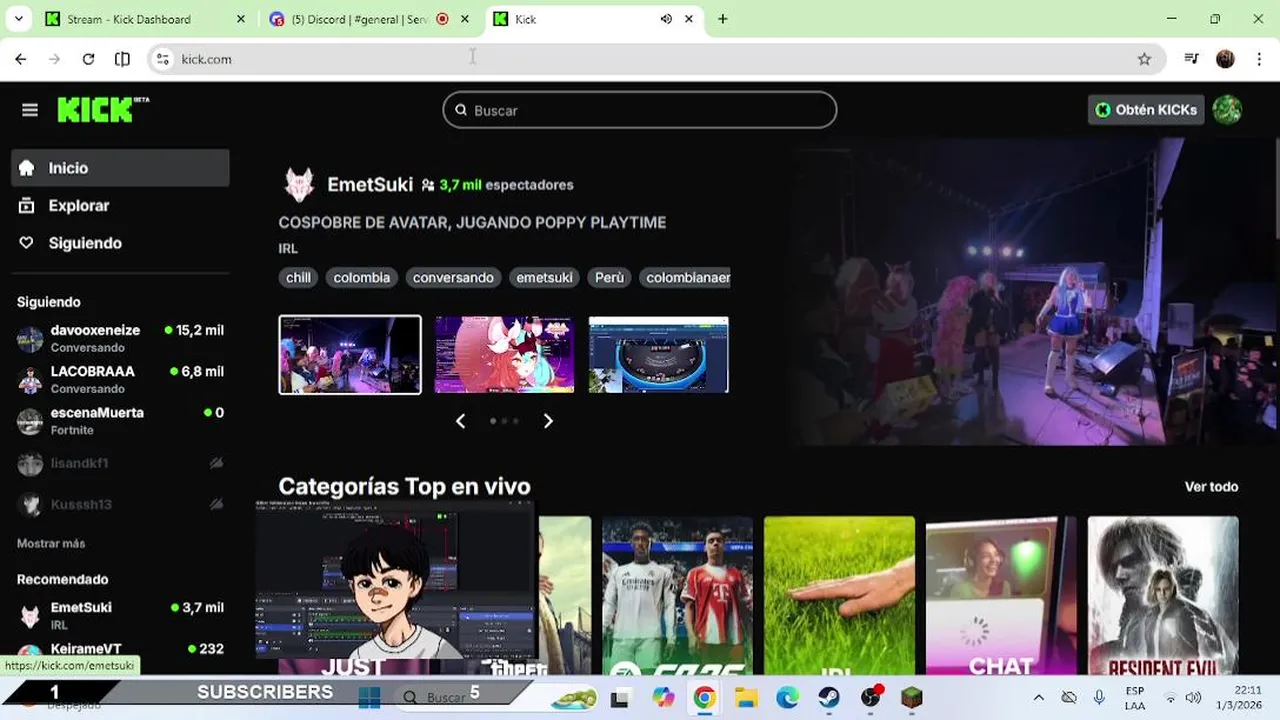View site information icon in address bar
The width and height of the screenshot is (1280, 720).
(164, 59)
